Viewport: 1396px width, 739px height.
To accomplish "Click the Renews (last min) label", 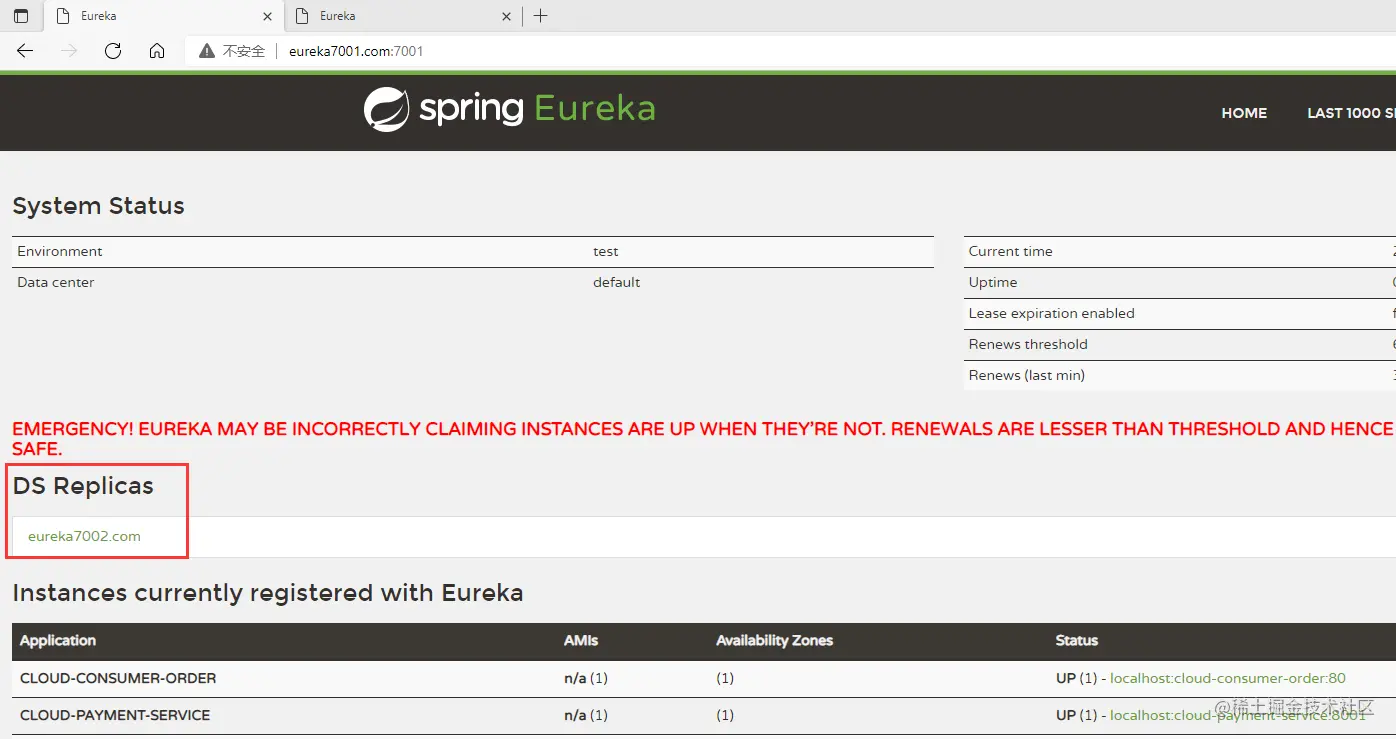I will (x=1026, y=375).
